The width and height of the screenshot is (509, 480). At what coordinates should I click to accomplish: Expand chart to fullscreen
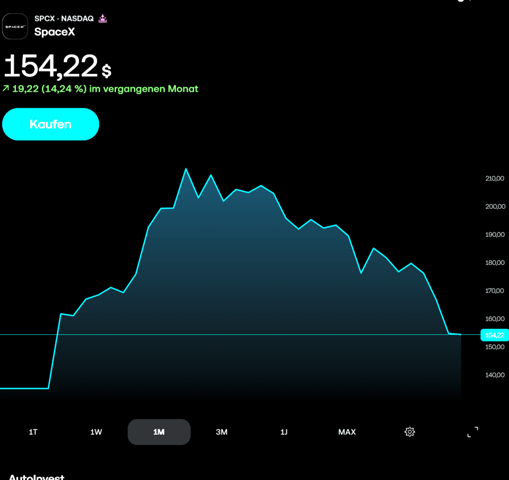[x=472, y=432]
